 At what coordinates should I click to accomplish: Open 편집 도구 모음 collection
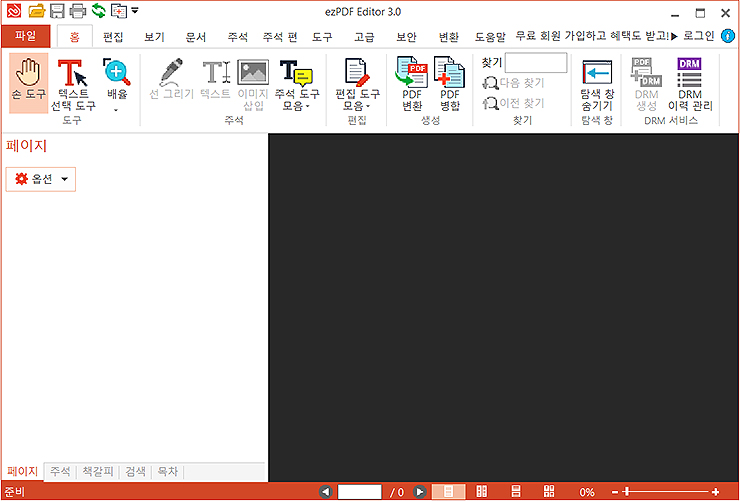358,85
